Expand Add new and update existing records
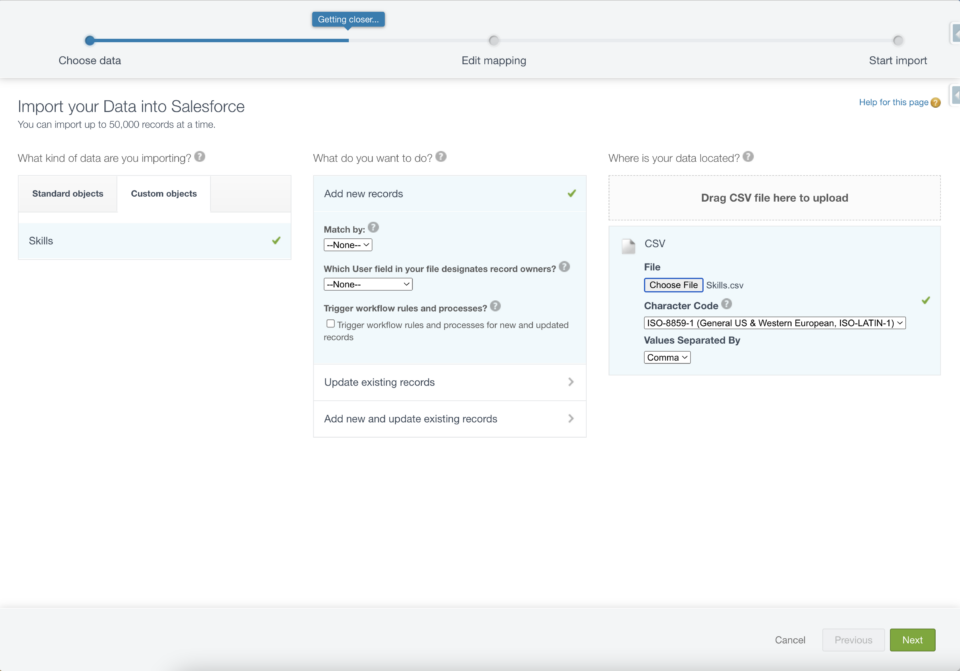The width and height of the screenshot is (960, 671). (449, 419)
